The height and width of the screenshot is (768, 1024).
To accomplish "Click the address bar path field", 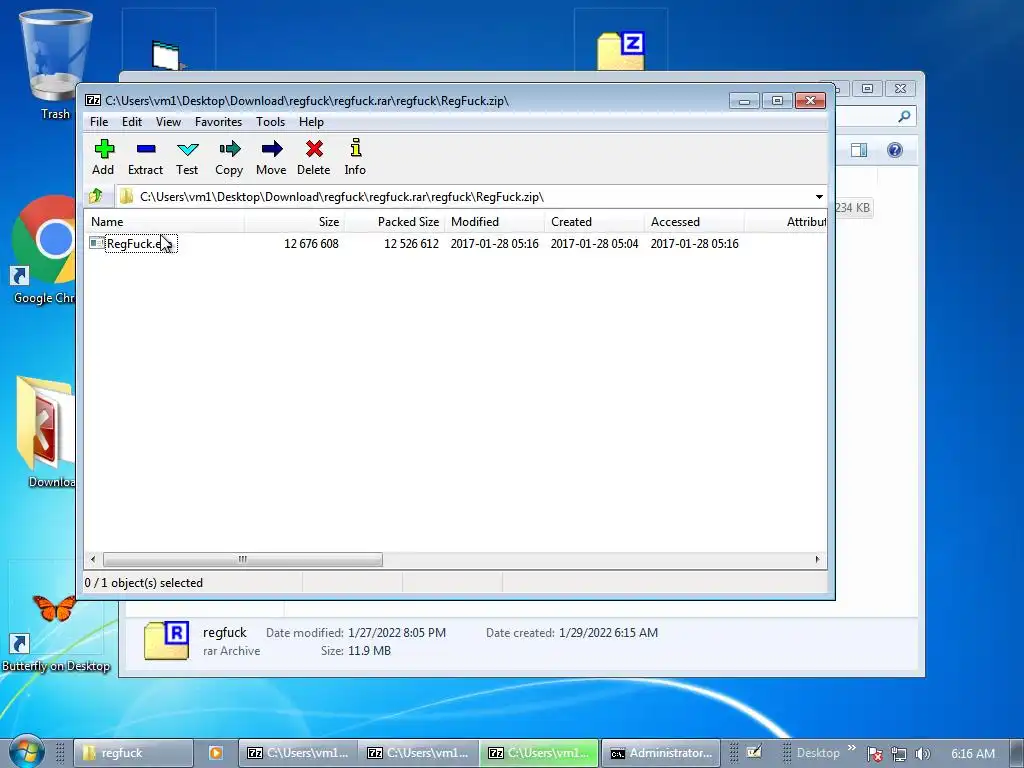I will [470, 197].
